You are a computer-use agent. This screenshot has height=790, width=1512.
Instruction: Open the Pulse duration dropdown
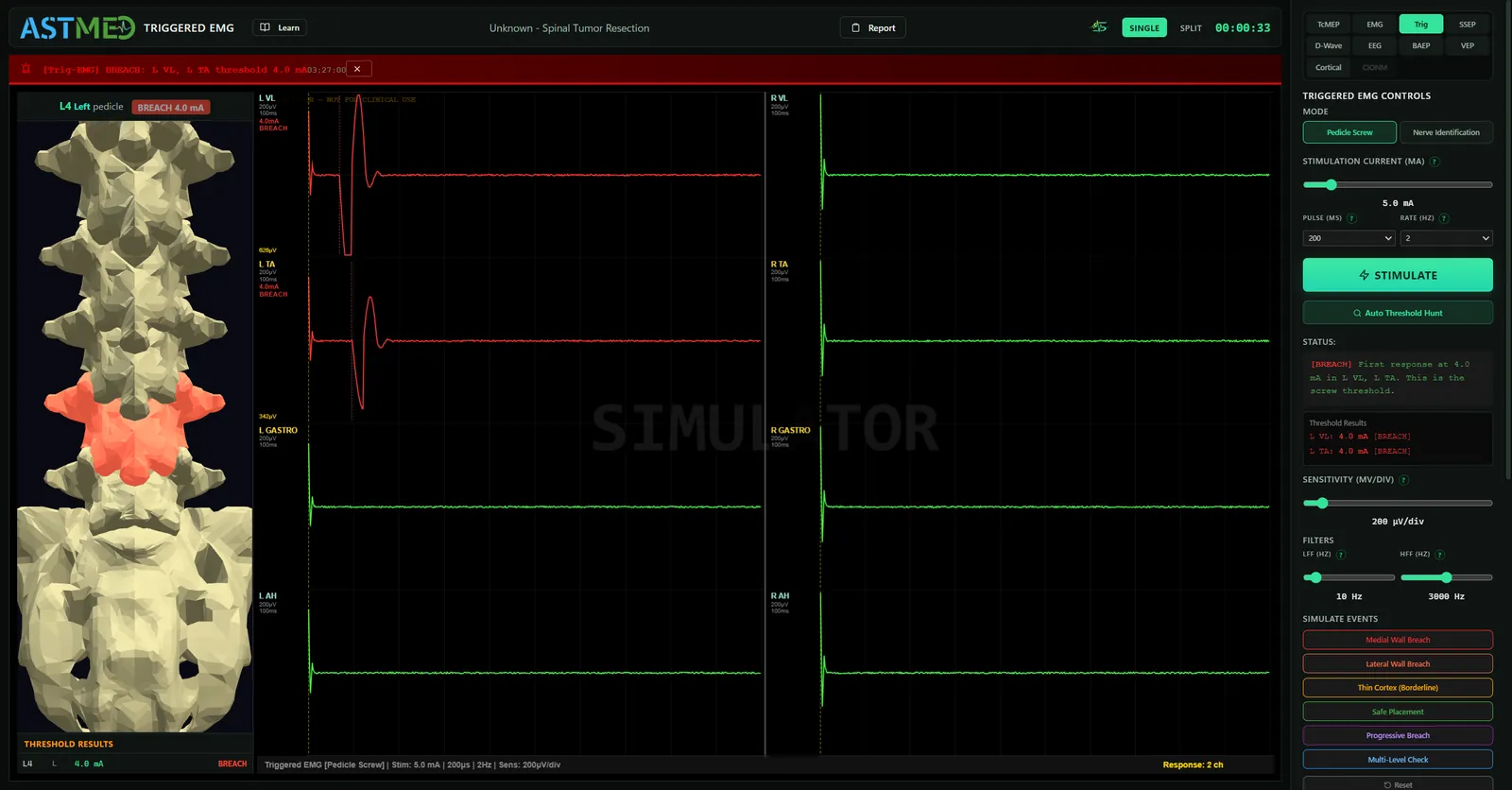1349,238
